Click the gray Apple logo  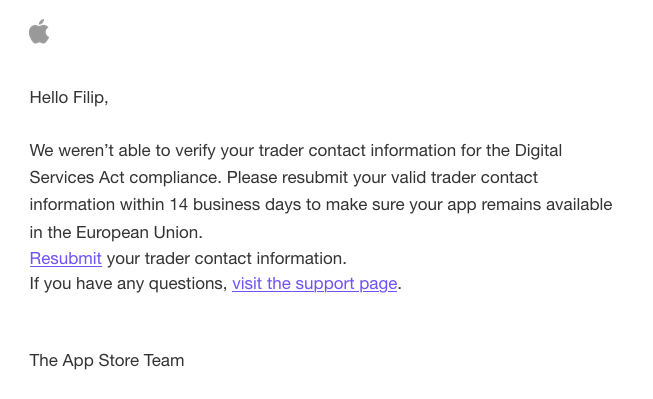[39, 31]
